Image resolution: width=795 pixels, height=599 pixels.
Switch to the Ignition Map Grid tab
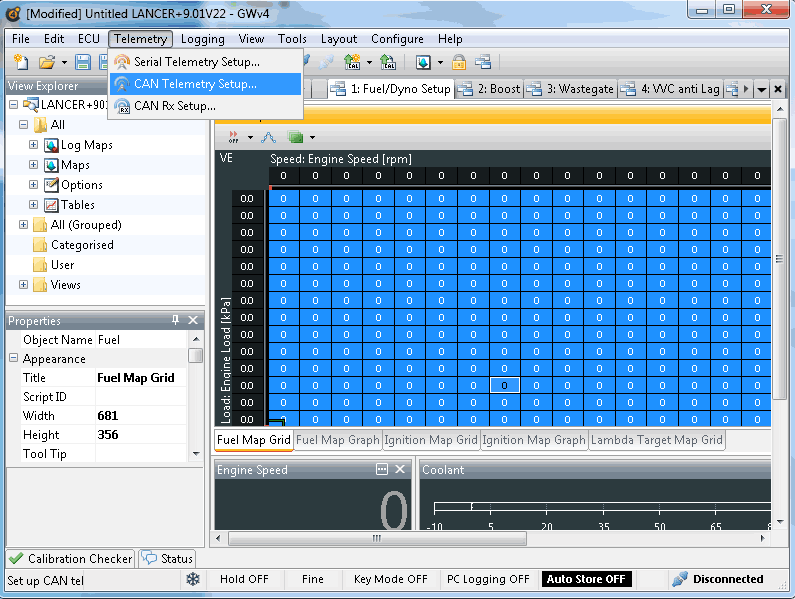tap(431, 440)
